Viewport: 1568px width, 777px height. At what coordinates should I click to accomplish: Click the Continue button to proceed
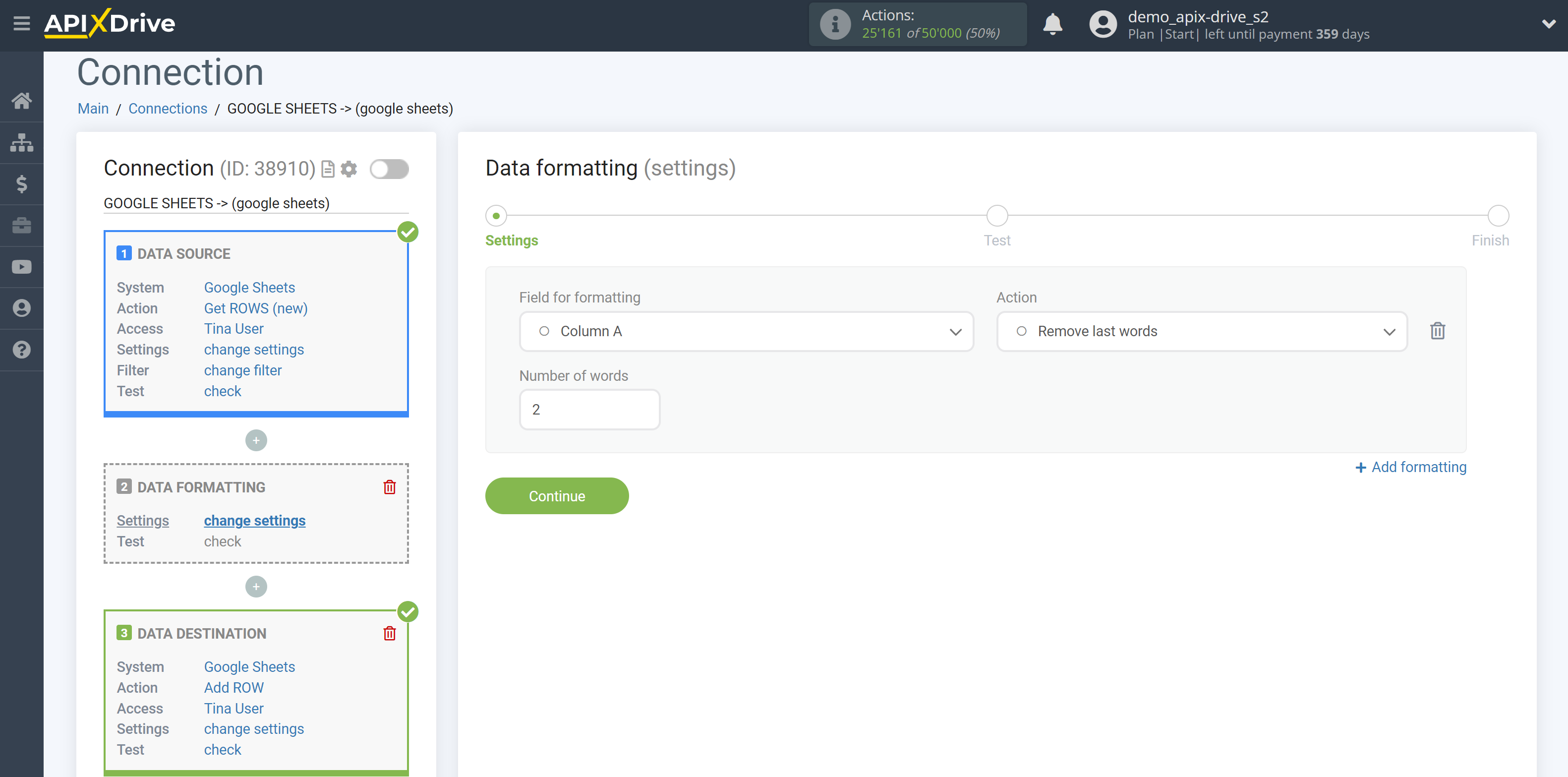pos(556,495)
